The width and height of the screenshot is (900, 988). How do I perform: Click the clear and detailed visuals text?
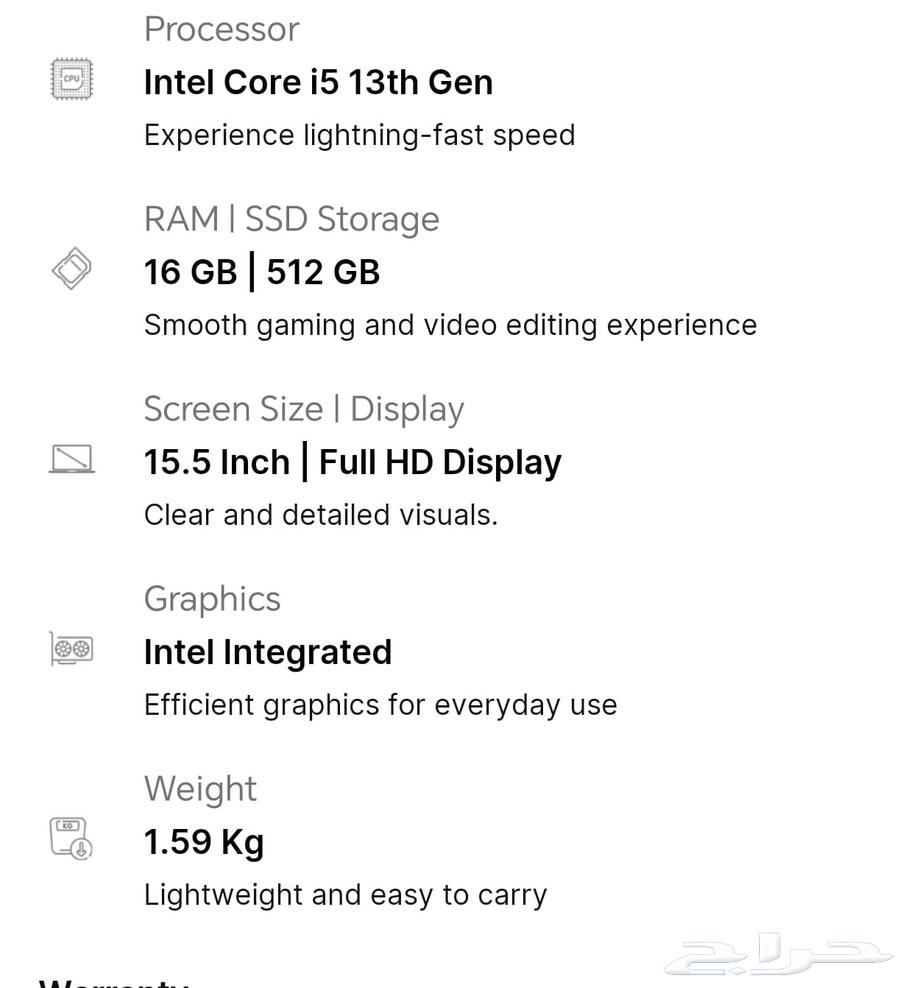pos(320,515)
